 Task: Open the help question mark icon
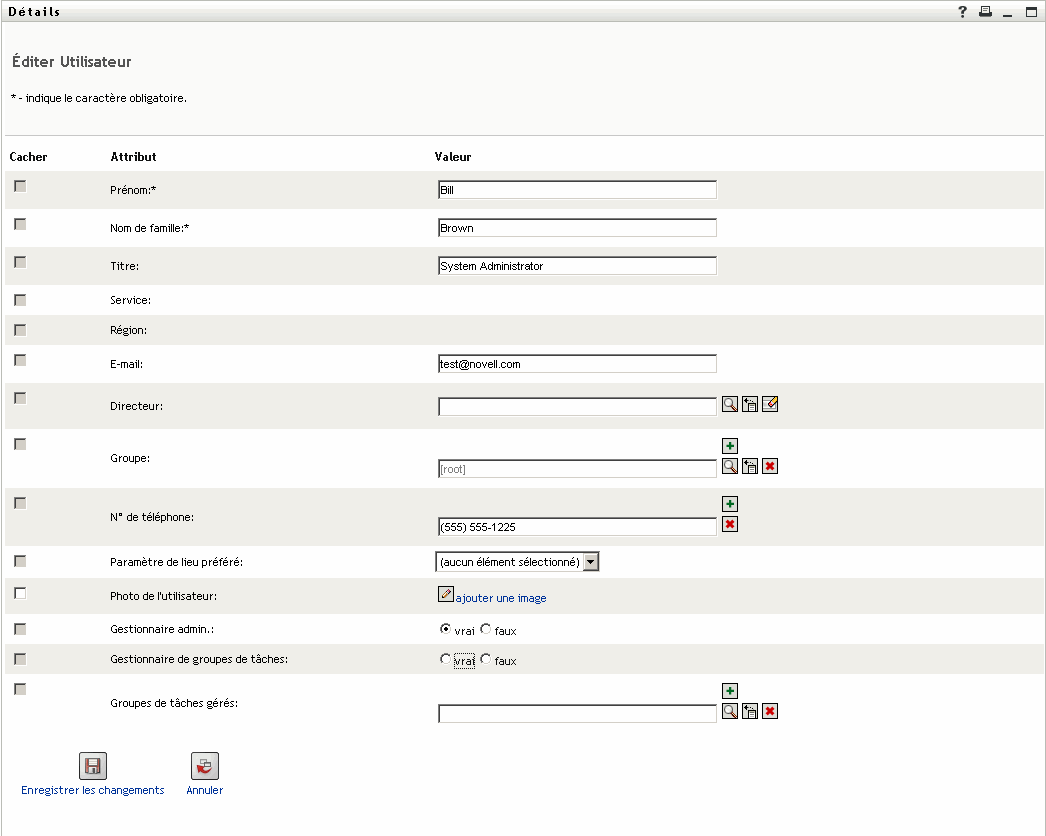point(963,12)
